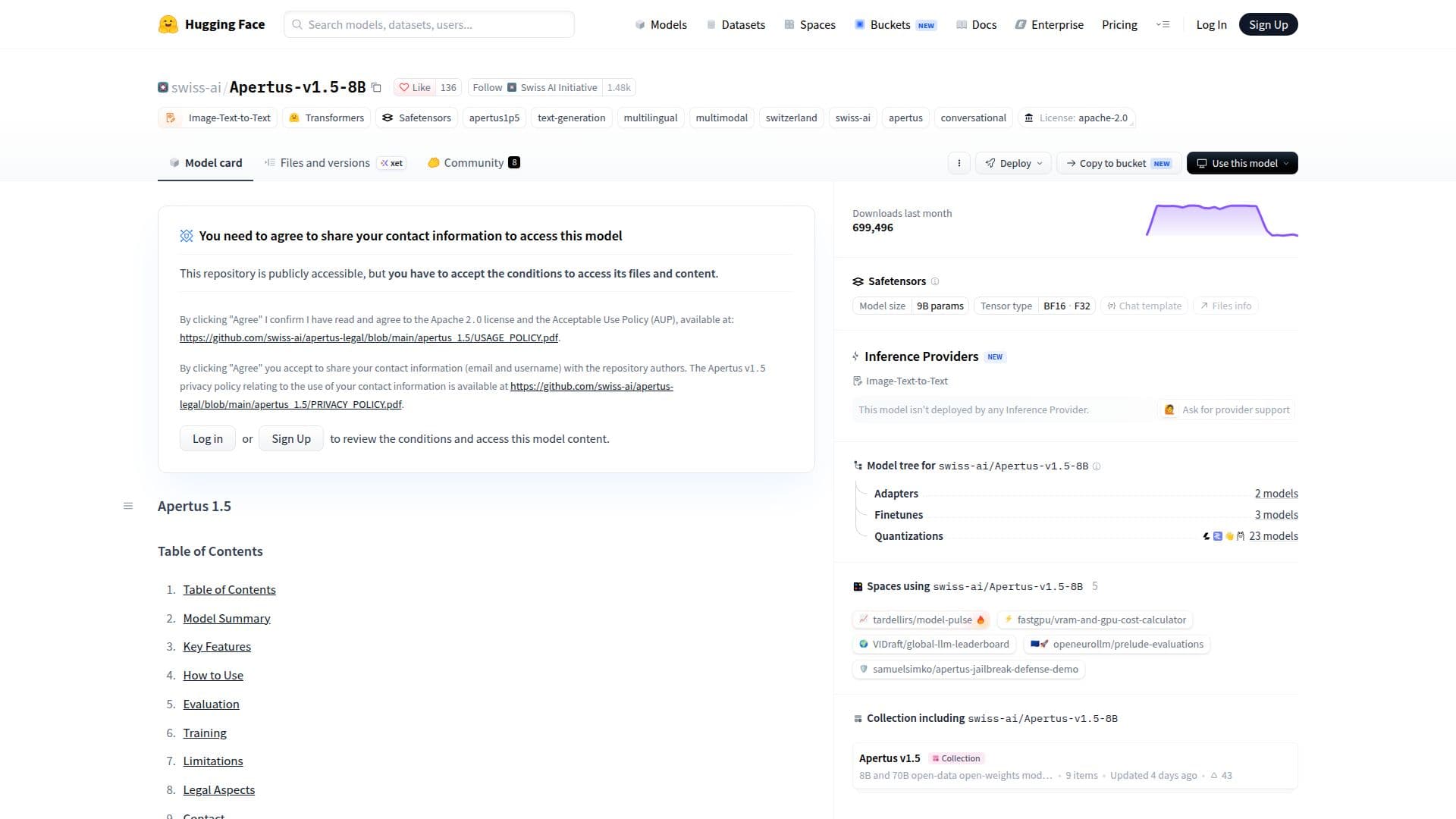The height and width of the screenshot is (819, 1456).
Task: Click the Like heart button
Action: click(x=415, y=88)
